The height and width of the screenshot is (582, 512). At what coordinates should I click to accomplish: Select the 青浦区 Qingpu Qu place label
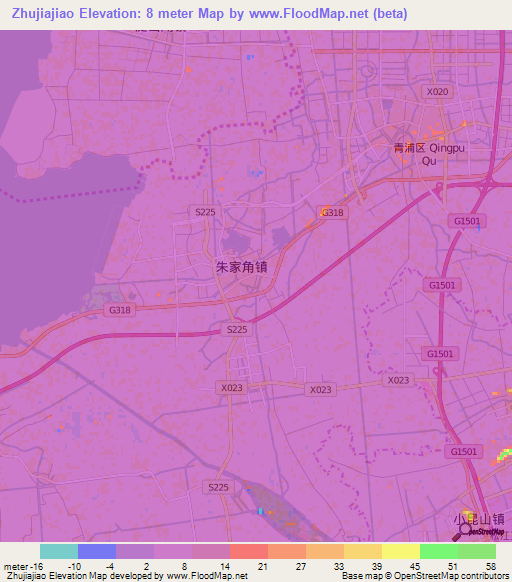tap(429, 154)
